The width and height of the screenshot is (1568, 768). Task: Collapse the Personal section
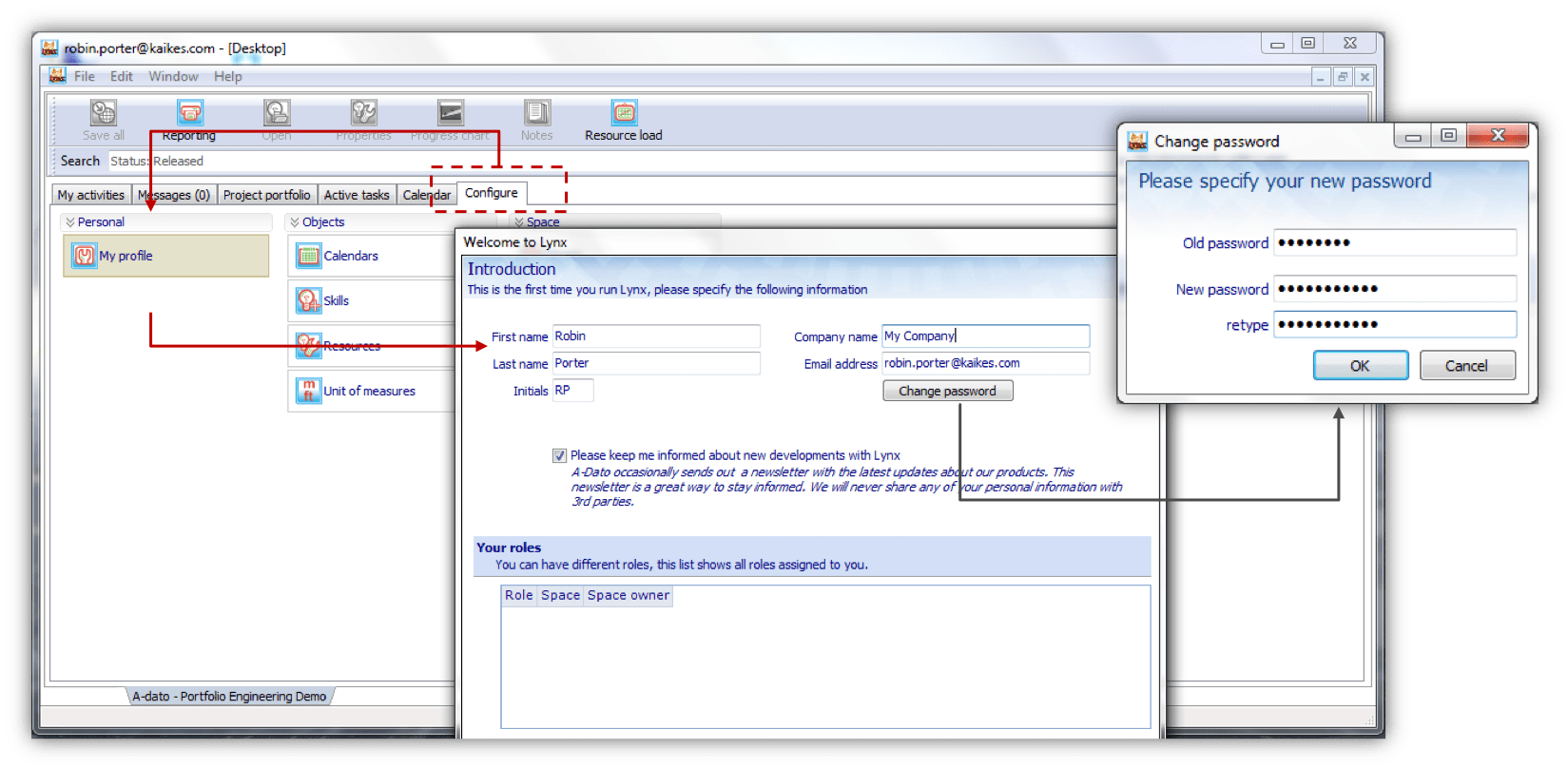(69, 222)
